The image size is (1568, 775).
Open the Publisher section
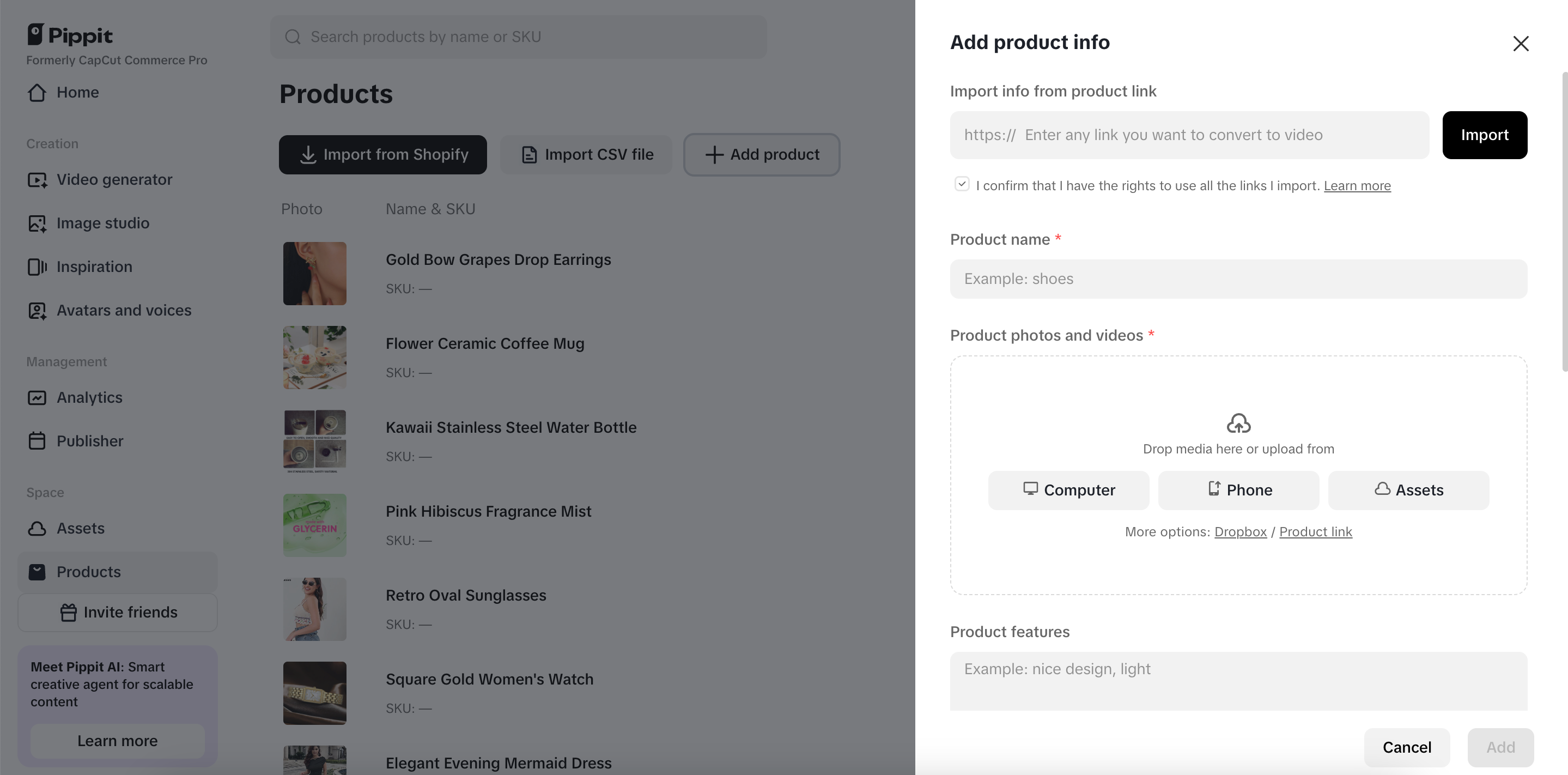coord(90,440)
